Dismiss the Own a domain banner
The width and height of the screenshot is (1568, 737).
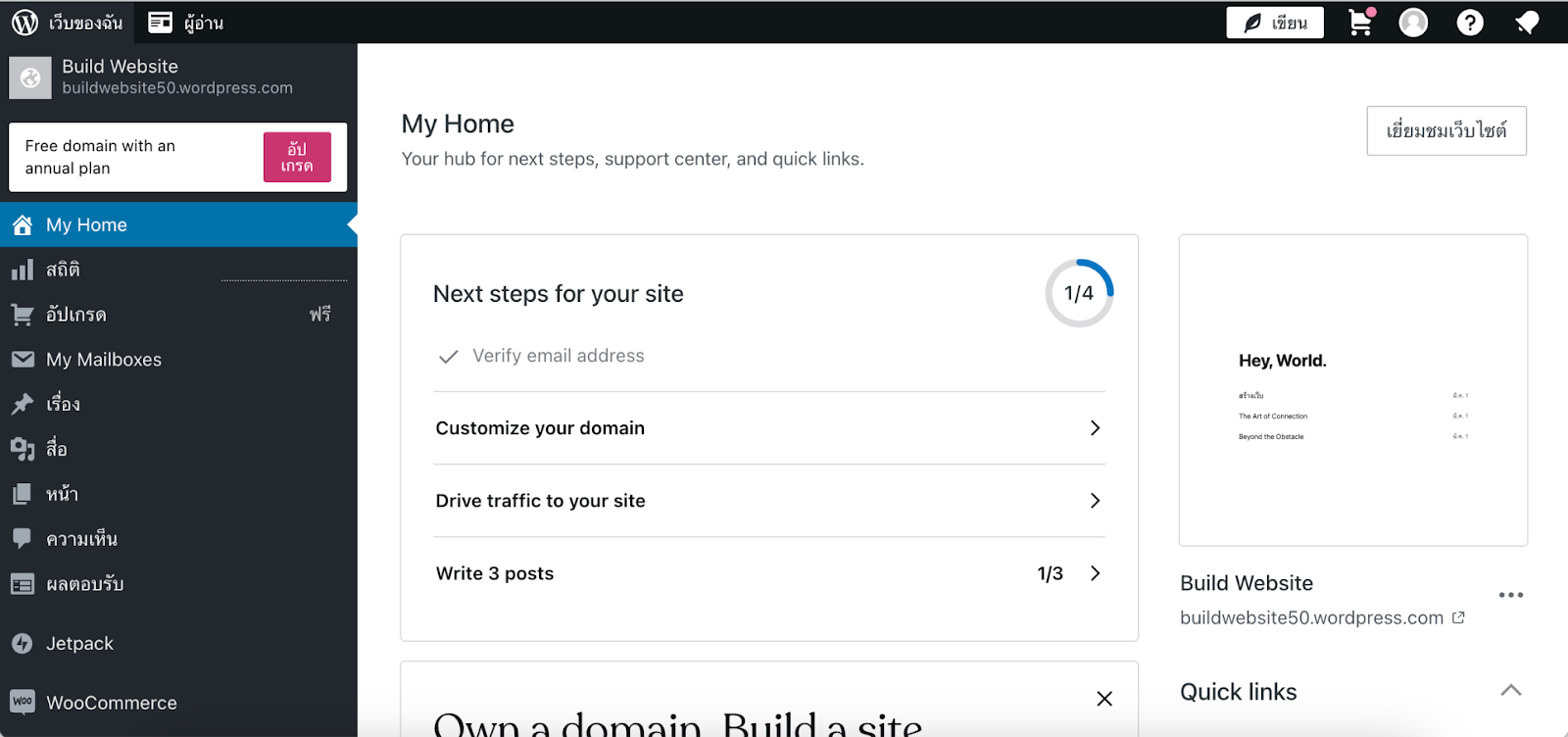[x=1104, y=699]
